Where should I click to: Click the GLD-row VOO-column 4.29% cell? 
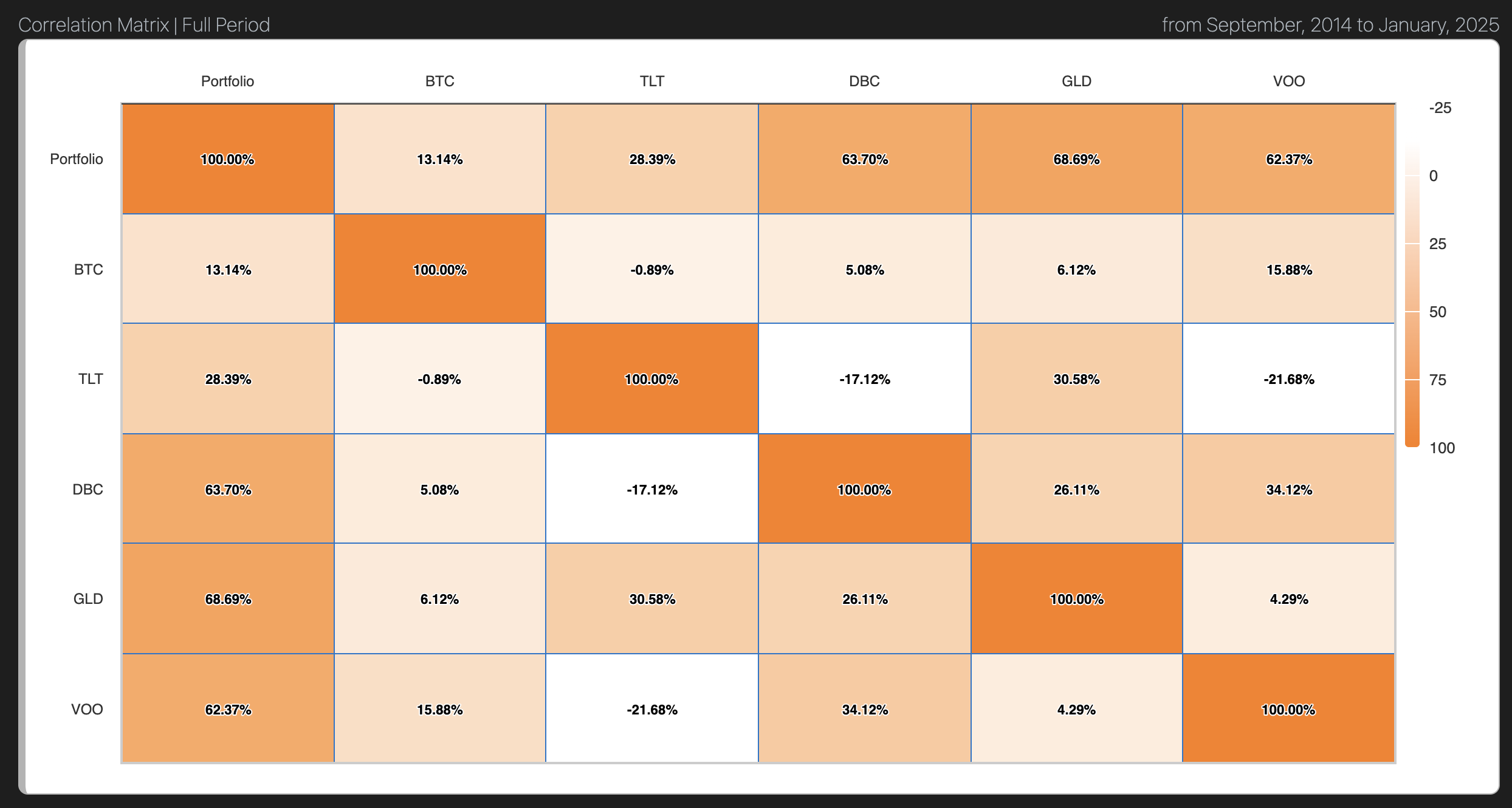1288,599
